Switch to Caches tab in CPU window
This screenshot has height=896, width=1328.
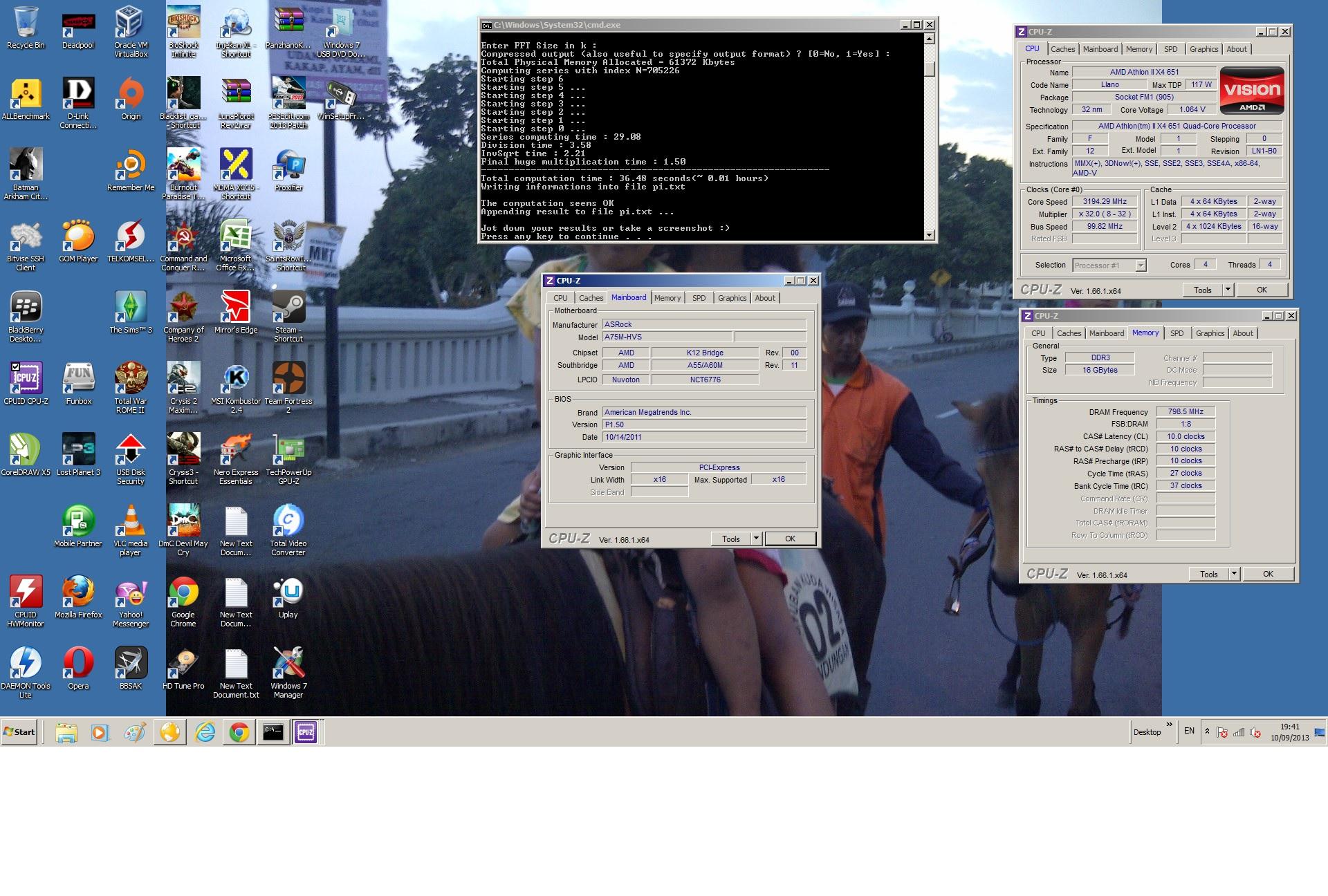click(1062, 49)
